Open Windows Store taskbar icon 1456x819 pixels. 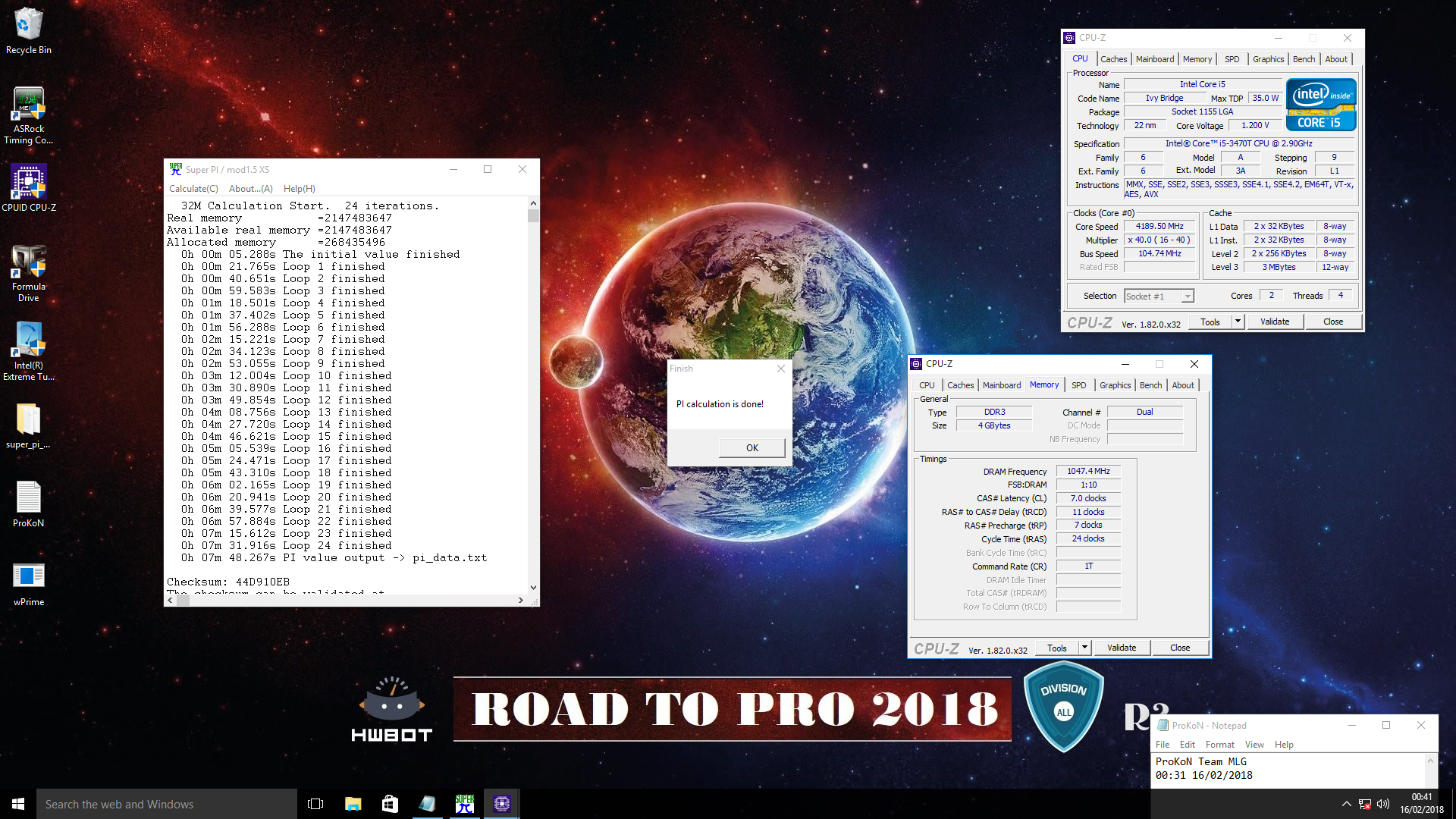390,804
